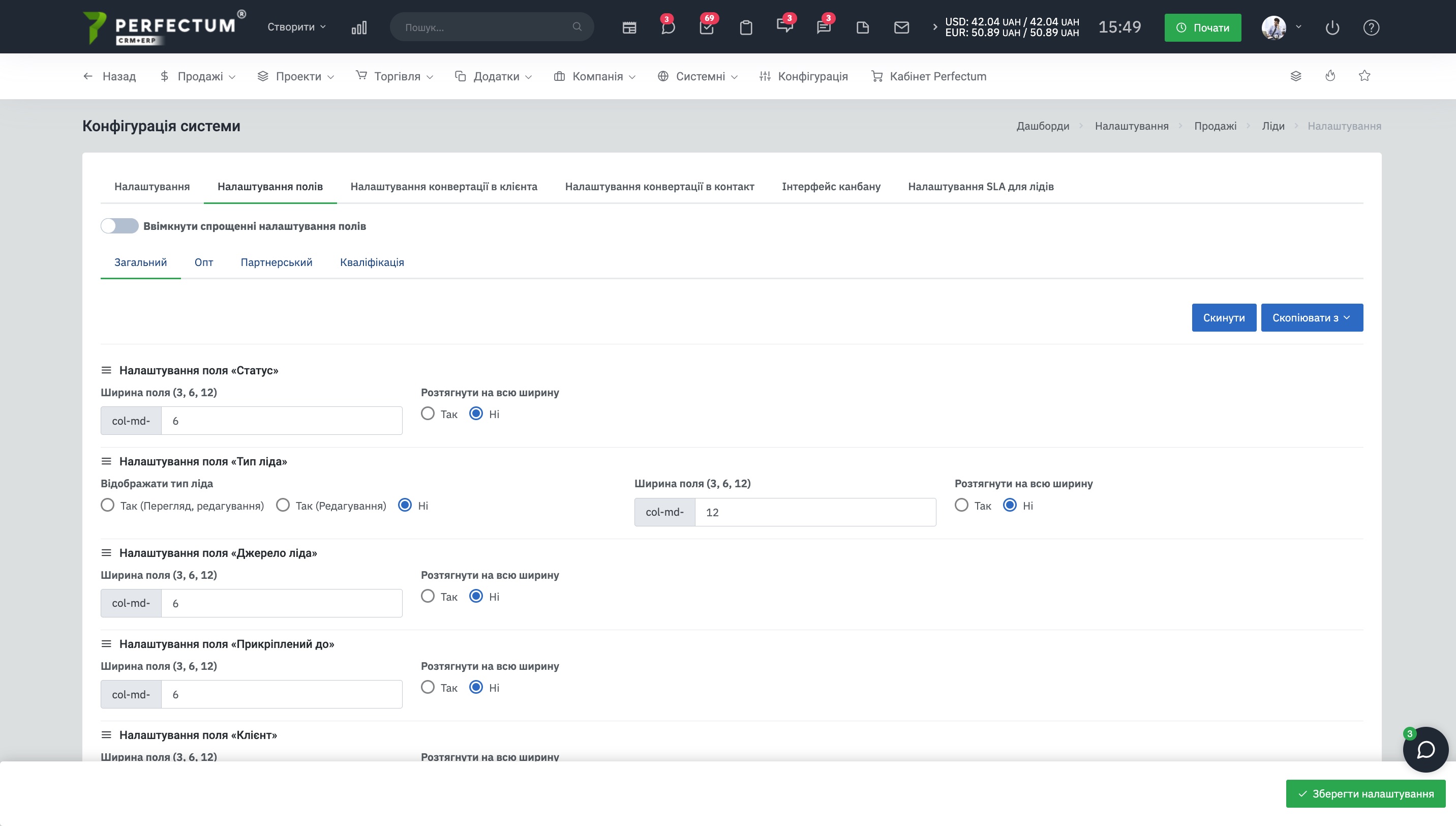Click the 'Скинути' reset button
This screenshot has width=1456, height=826.
(x=1224, y=318)
